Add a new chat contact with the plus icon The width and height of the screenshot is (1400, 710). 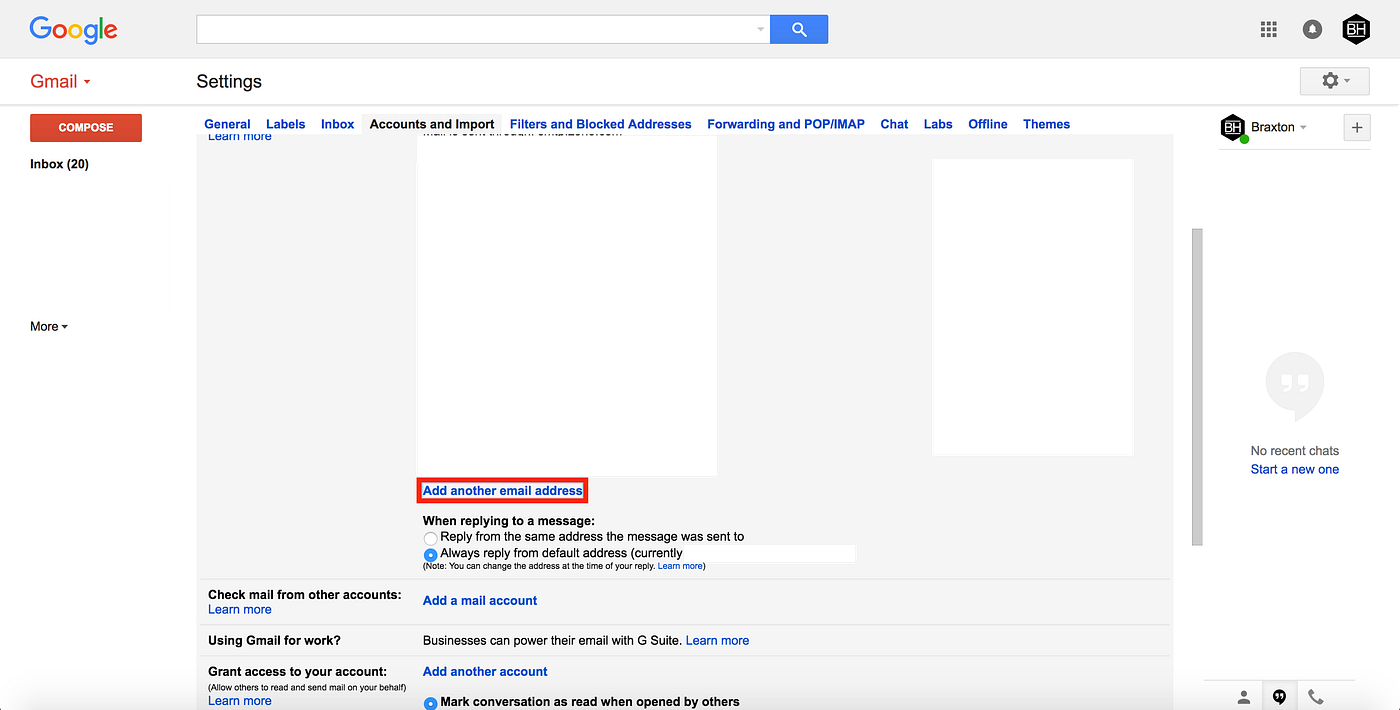click(1357, 127)
